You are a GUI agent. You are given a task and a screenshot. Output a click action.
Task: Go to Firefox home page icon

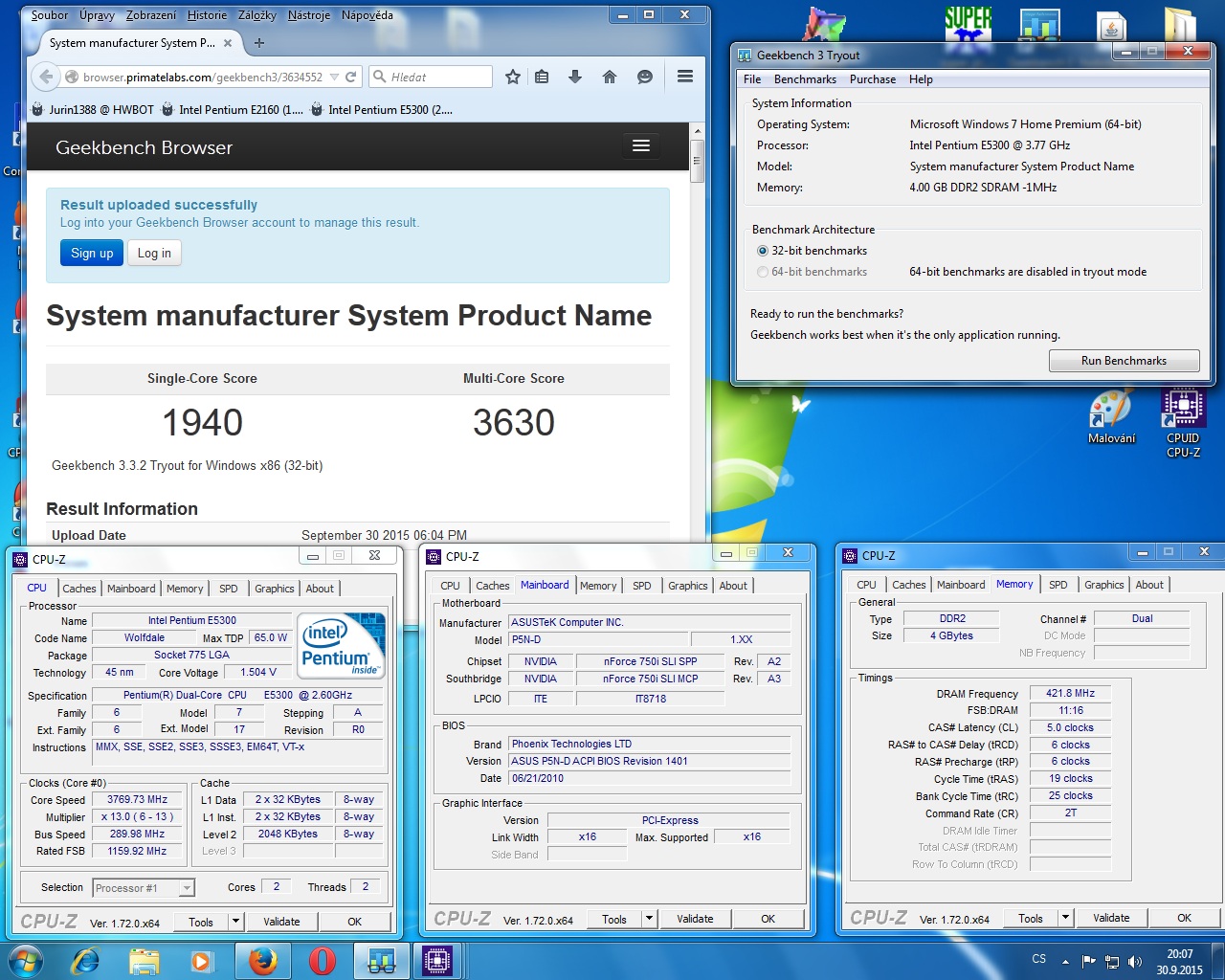tap(610, 77)
